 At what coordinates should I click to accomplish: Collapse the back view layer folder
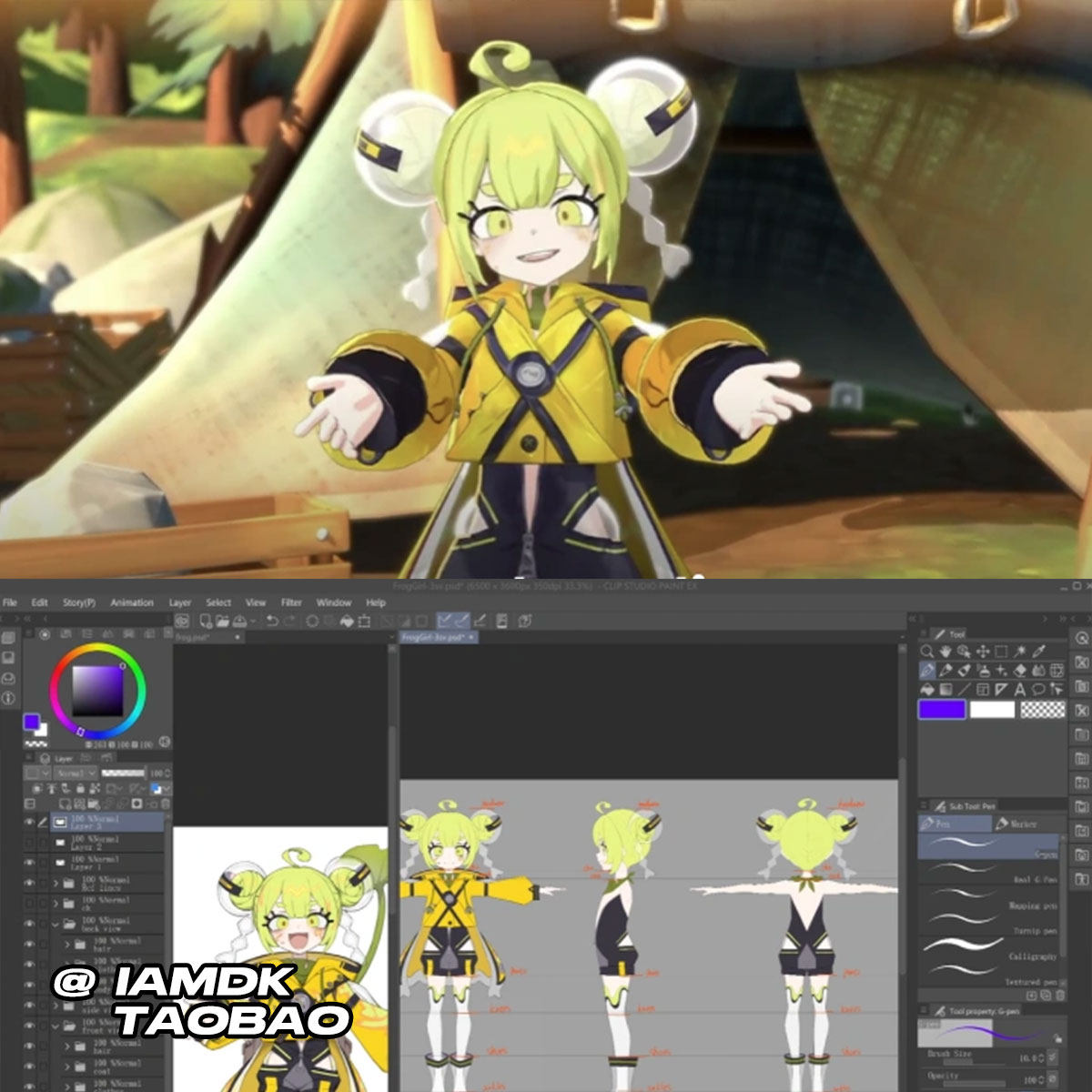click(x=56, y=925)
